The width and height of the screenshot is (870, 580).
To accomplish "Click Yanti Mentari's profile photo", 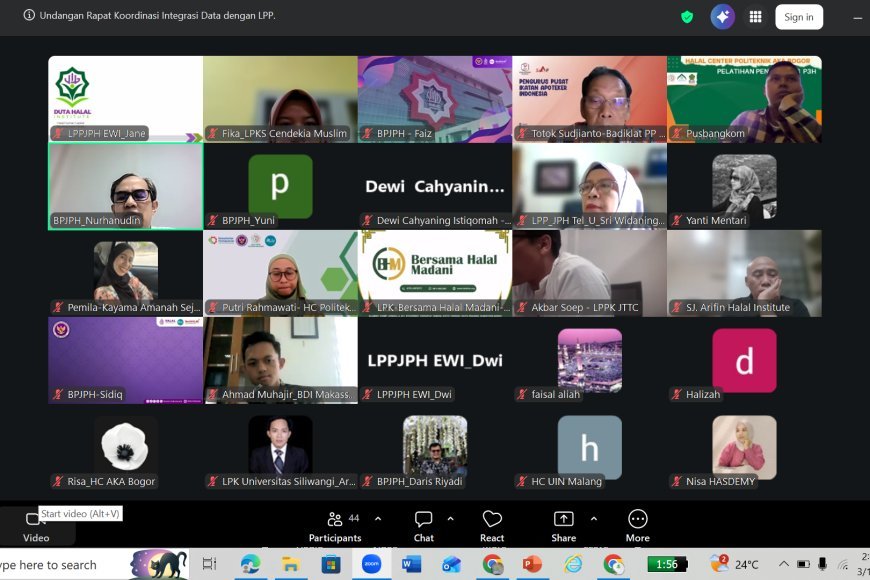I will pos(744,186).
